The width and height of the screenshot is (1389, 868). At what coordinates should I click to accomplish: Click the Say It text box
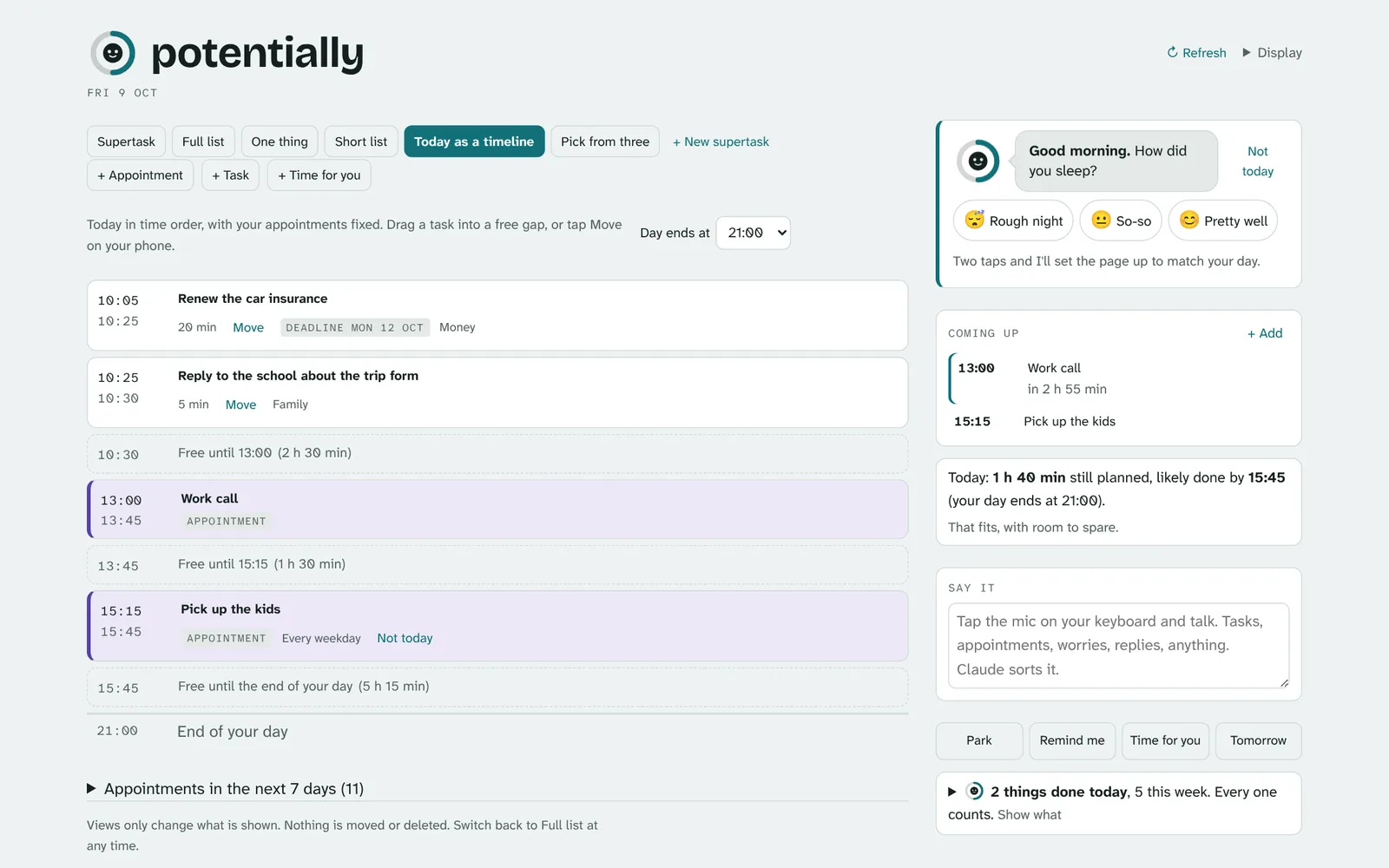pyautogui.click(x=1118, y=646)
